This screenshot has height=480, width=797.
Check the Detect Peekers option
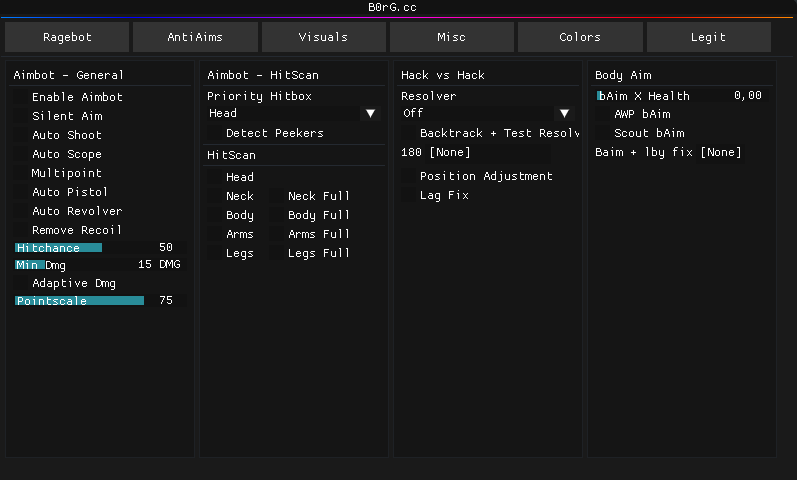(216, 134)
